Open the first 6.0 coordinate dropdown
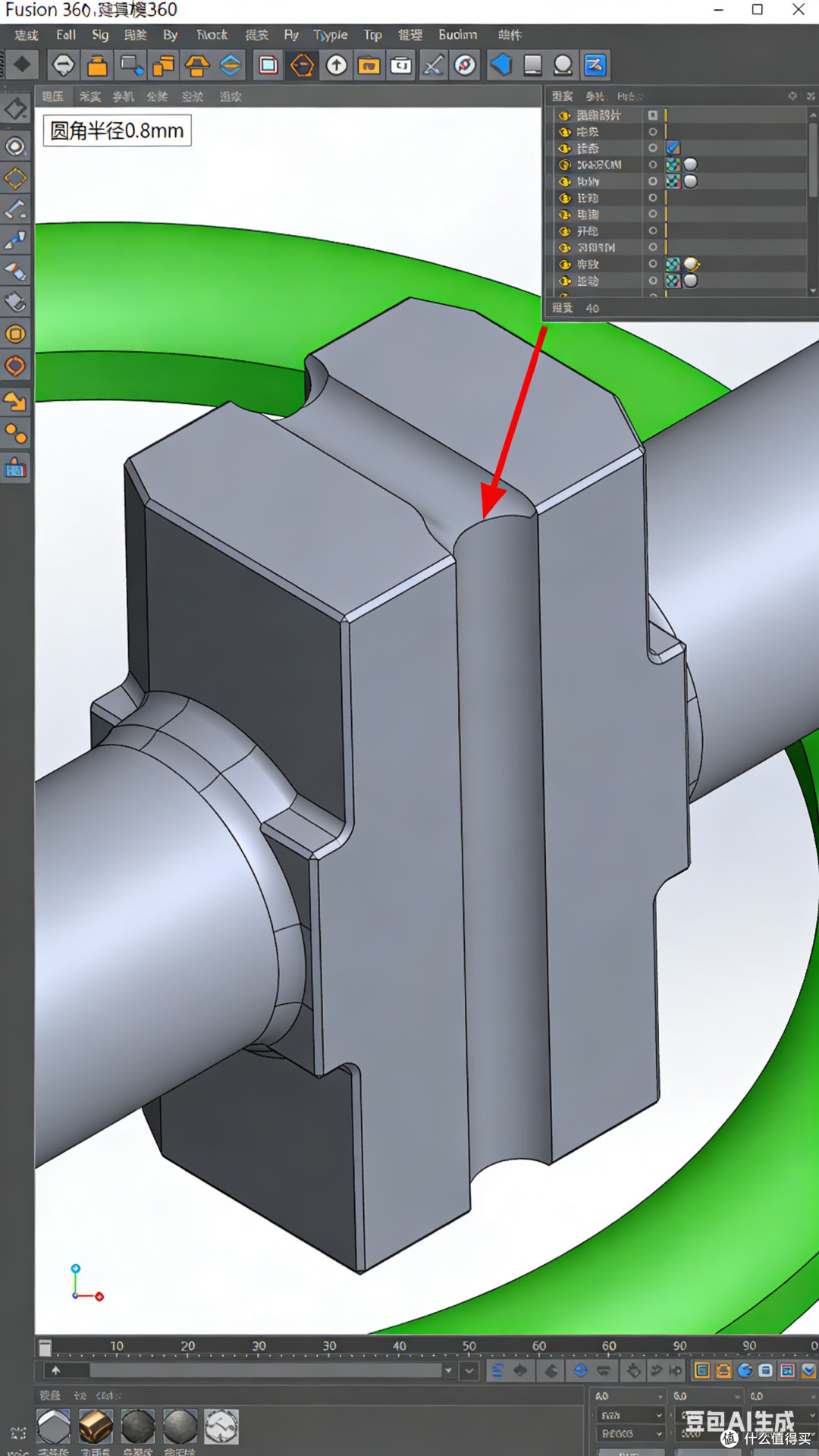The width and height of the screenshot is (819, 1456). click(x=707, y=1396)
